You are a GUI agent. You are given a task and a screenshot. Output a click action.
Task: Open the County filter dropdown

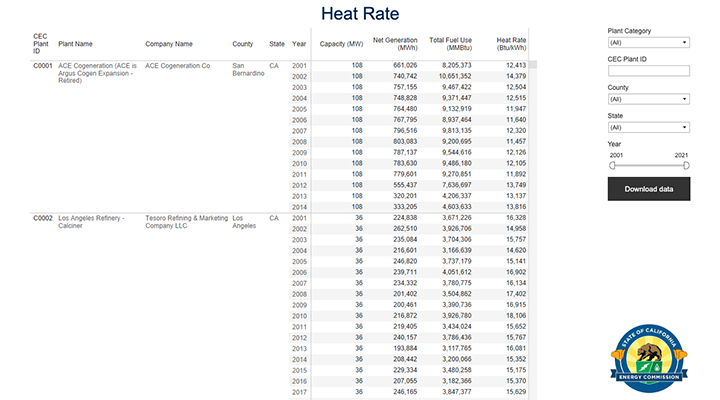tap(648, 99)
